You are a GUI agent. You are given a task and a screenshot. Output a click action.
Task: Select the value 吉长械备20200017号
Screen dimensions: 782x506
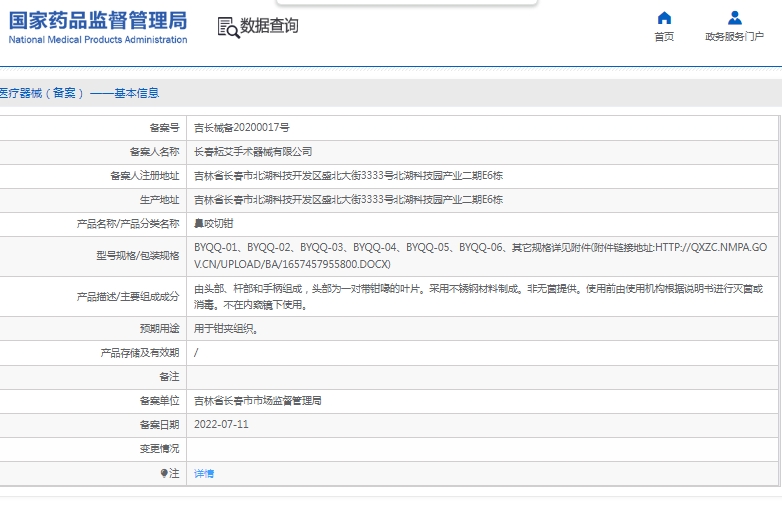tap(241, 128)
